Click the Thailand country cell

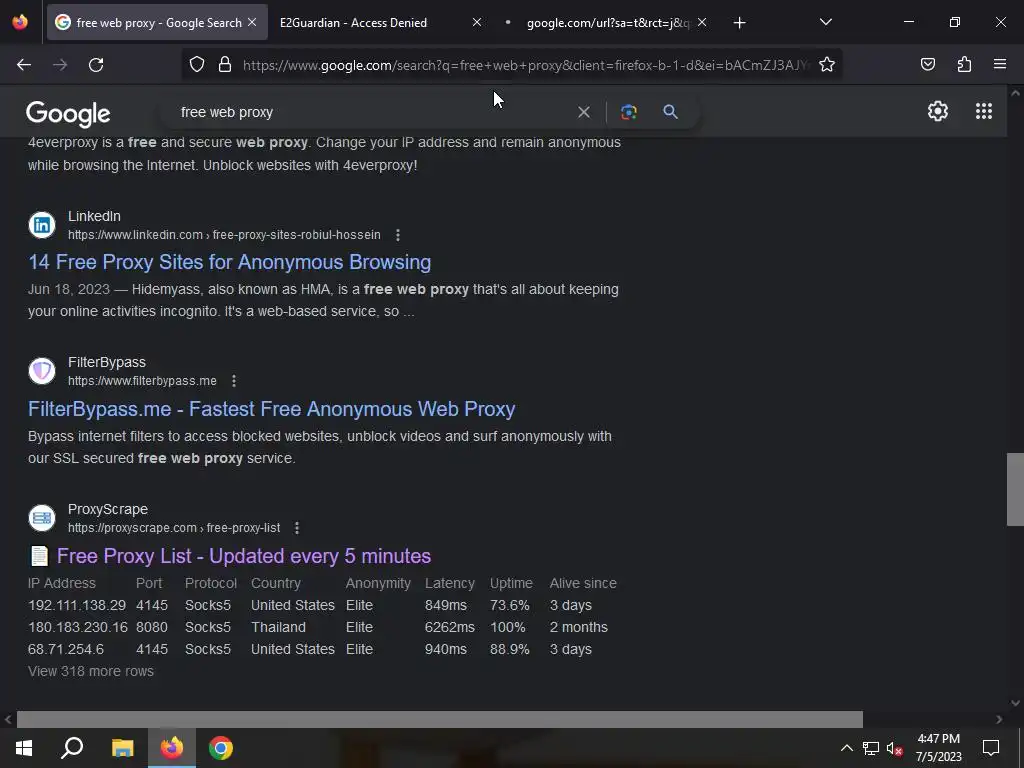tap(278, 627)
